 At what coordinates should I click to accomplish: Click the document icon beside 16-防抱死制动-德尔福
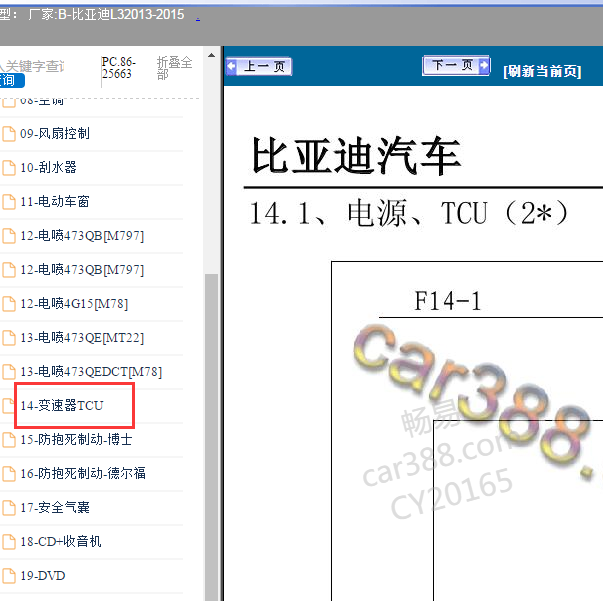click(x=9, y=473)
